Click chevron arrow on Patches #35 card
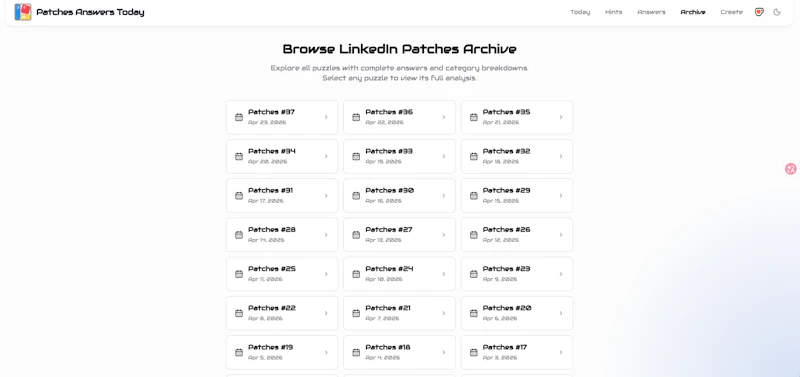The height and width of the screenshot is (377, 800). (x=561, y=117)
